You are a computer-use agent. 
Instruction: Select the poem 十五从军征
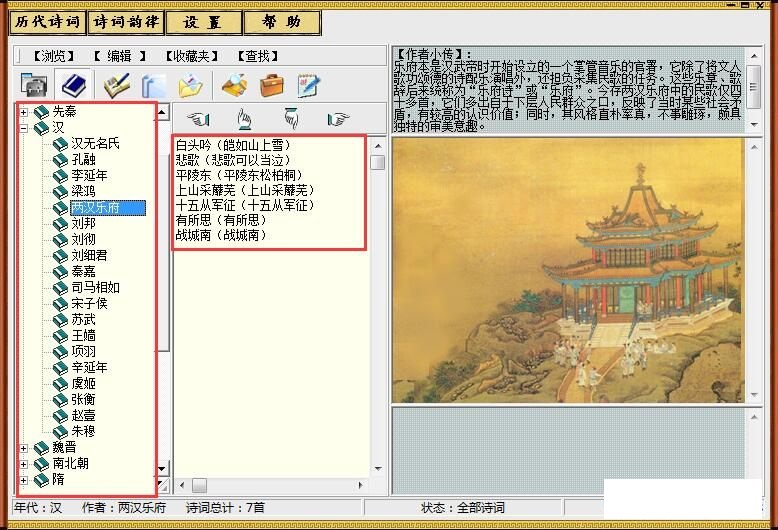click(x=245, y=205)
